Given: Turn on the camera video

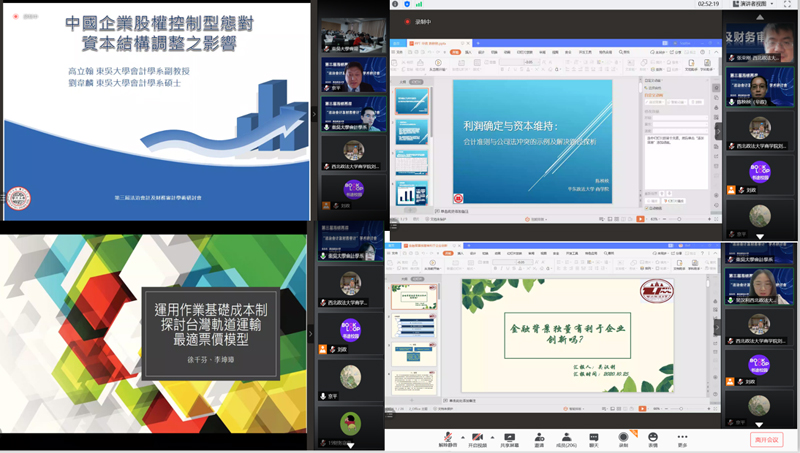Looking at the screenshot, I should tap(477, 437).
